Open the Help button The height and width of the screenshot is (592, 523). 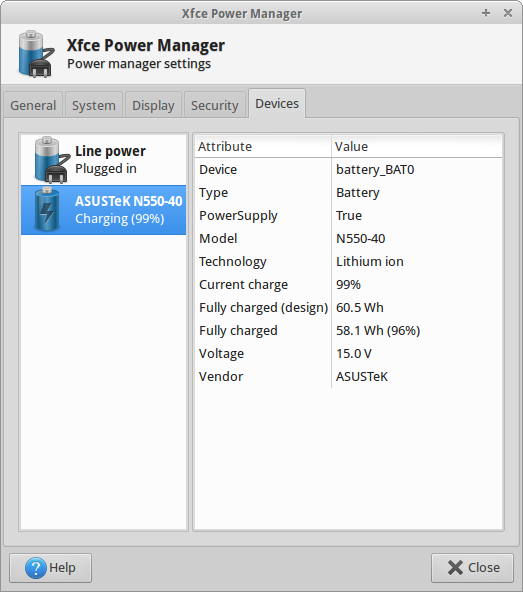51,568
